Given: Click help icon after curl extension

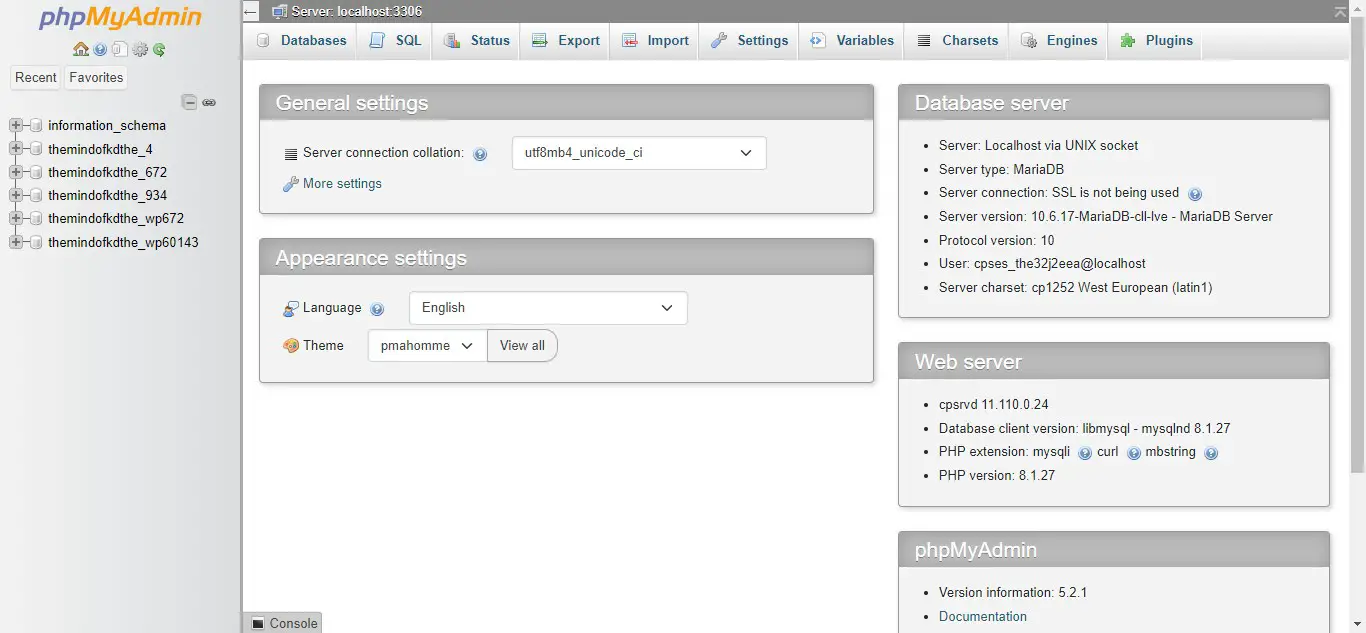Looking at the screenshot, I should pyautogui.click(x=1134, y=453).
